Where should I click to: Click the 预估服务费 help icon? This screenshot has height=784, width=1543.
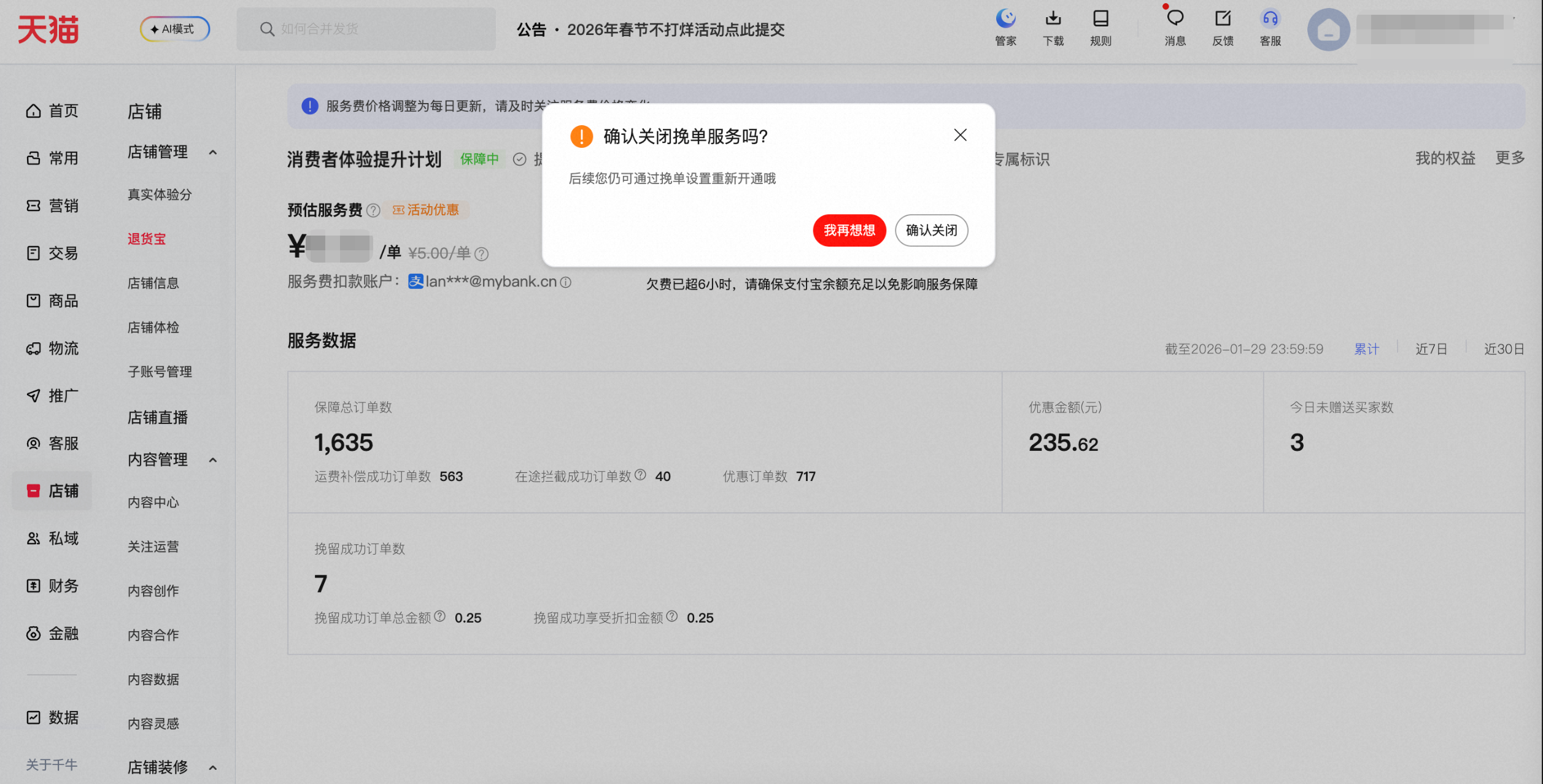373,210
